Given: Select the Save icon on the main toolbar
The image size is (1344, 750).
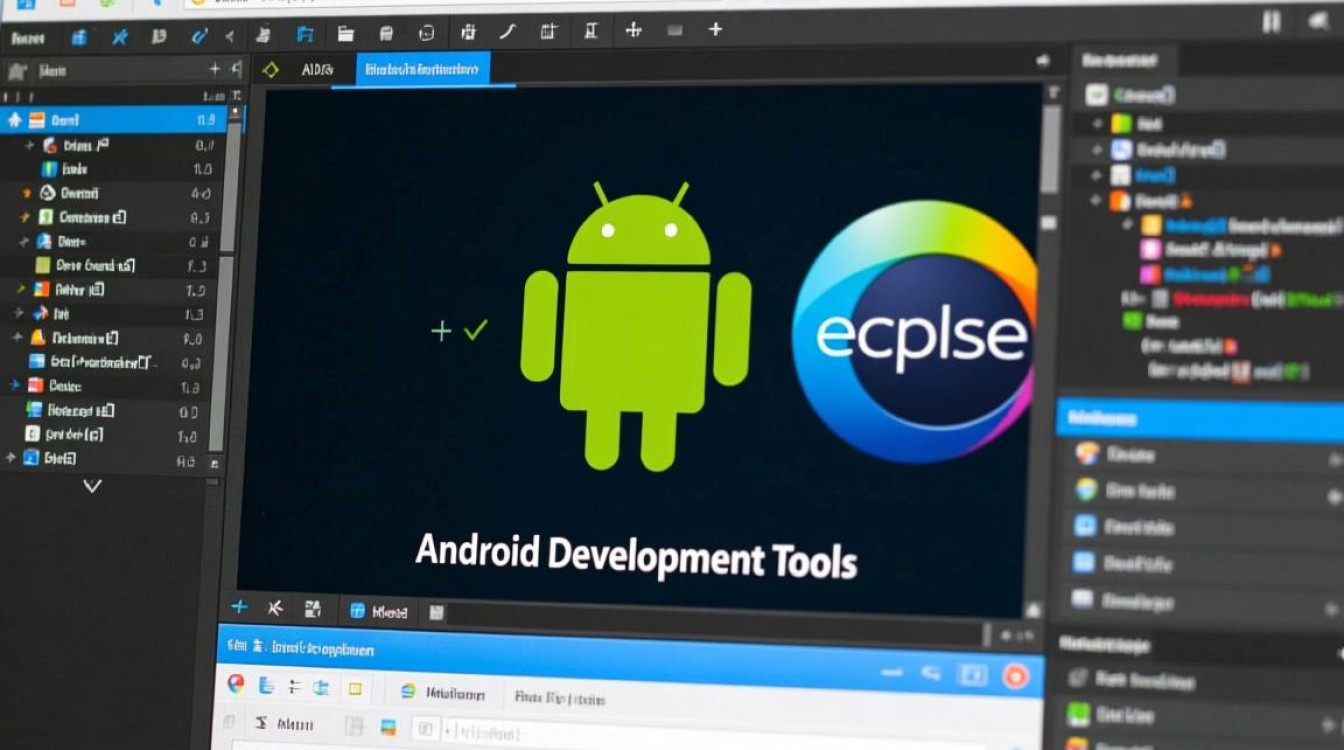Looking at the screenshot, I should pos(388,31).
